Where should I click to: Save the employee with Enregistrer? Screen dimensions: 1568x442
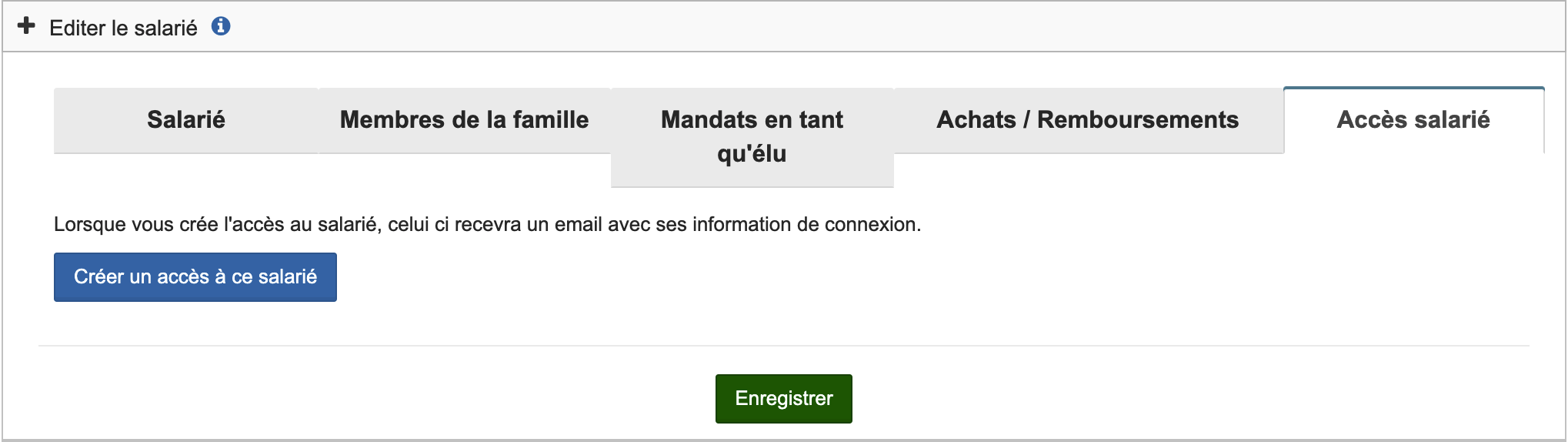[x=783, y=399]
